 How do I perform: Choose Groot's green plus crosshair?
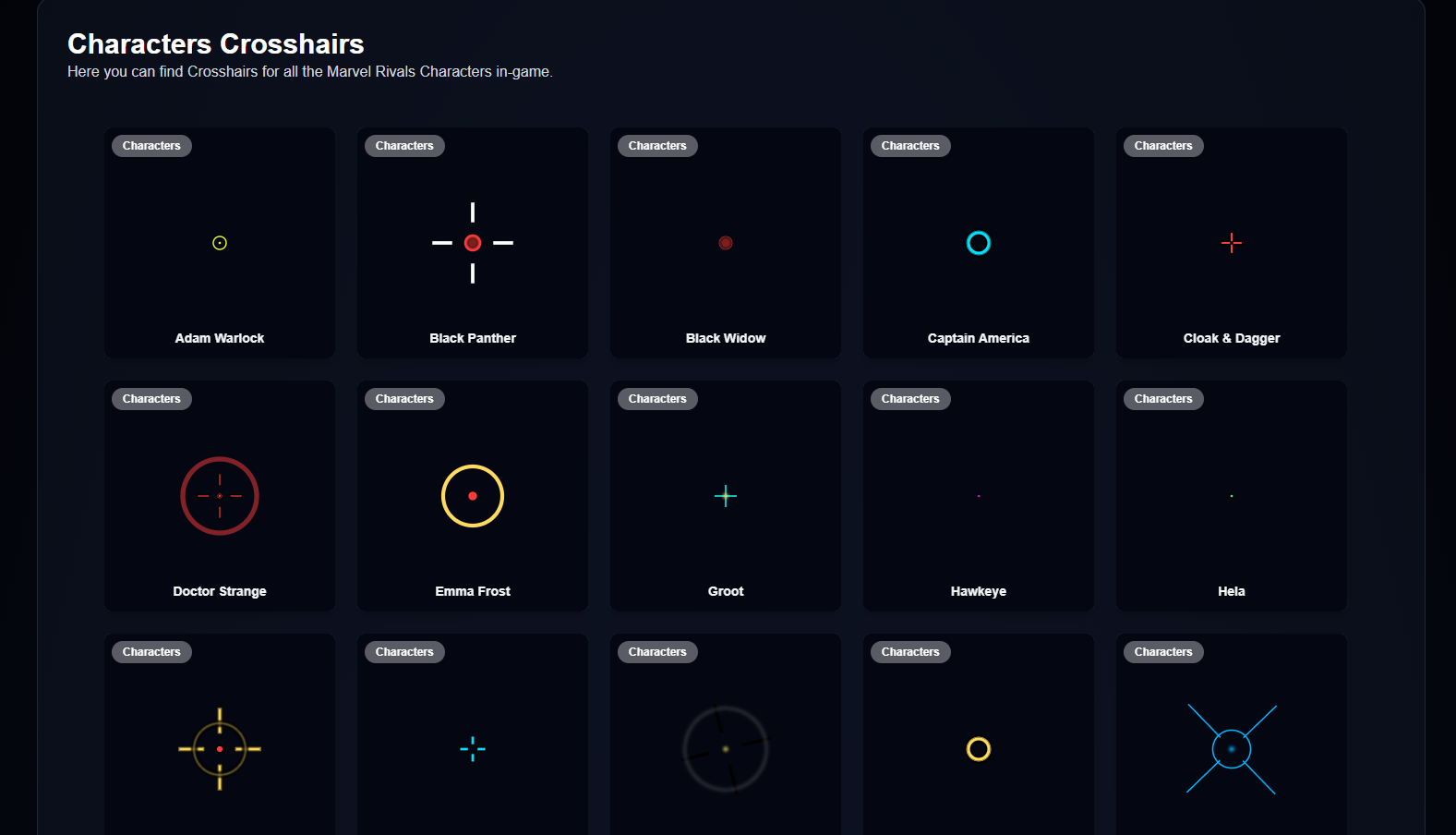pyautogui.click(x=726, y=496)
